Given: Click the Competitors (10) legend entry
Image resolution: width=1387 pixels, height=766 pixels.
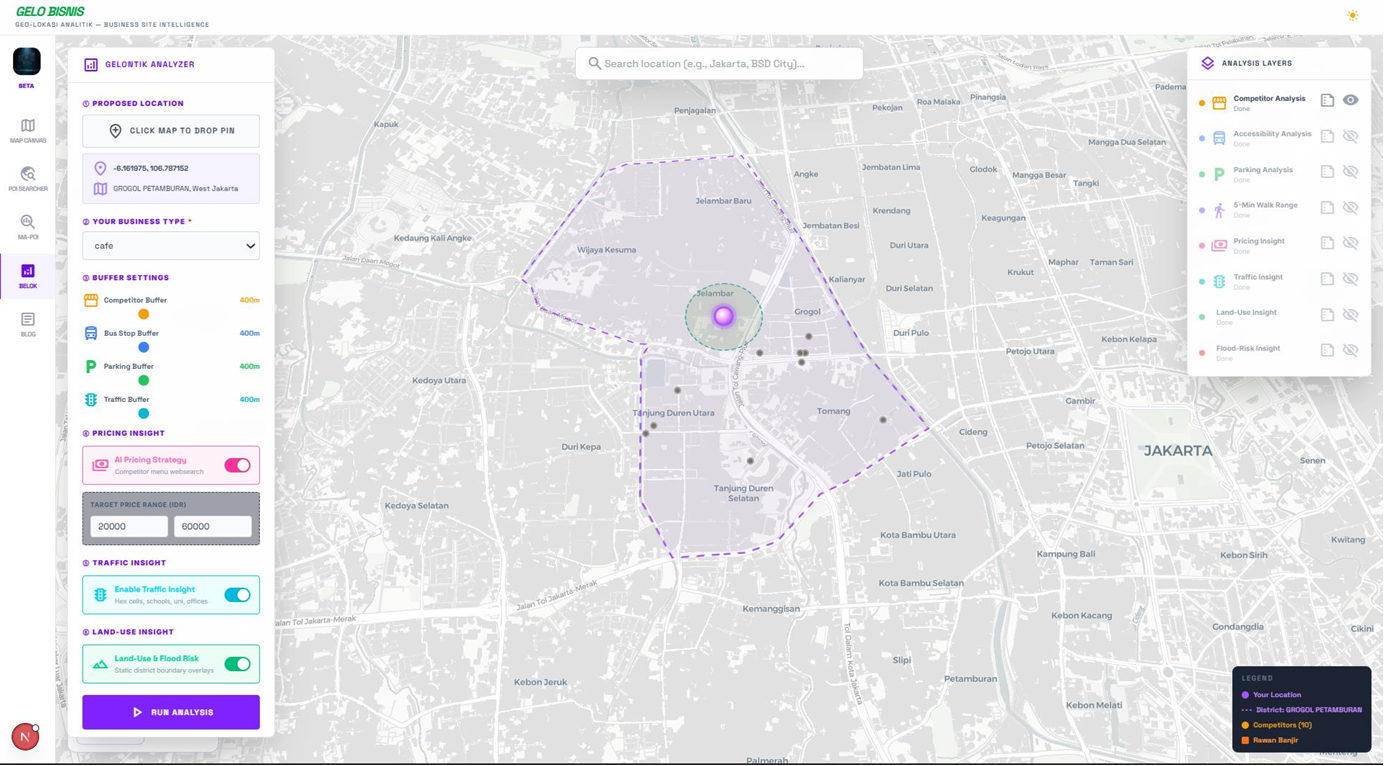Looking at the screenshot, I should [x=1280, y=727].
